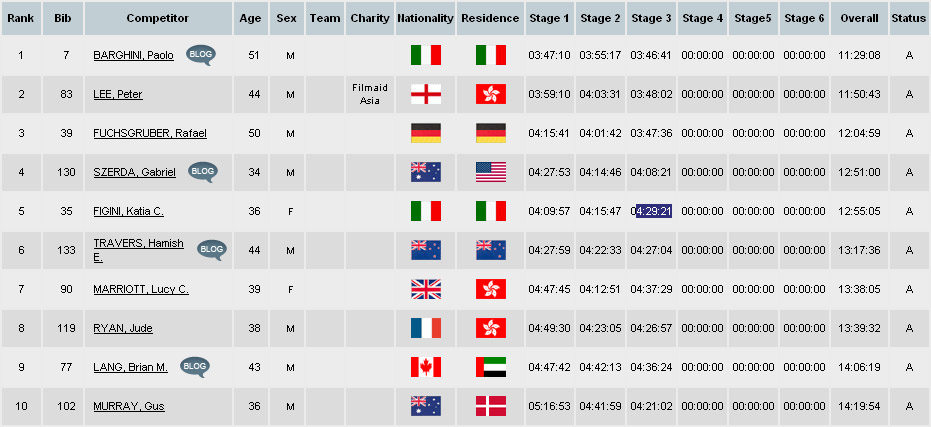Click Jude Ryan's France nationality flag

coord(426,328)
